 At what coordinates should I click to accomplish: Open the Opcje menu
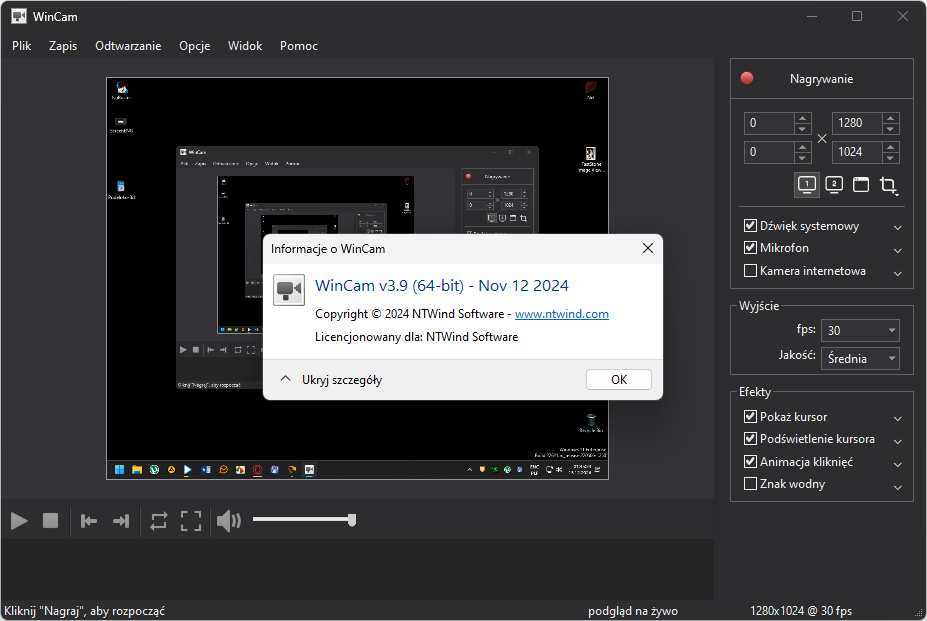(x=195, y=46)
